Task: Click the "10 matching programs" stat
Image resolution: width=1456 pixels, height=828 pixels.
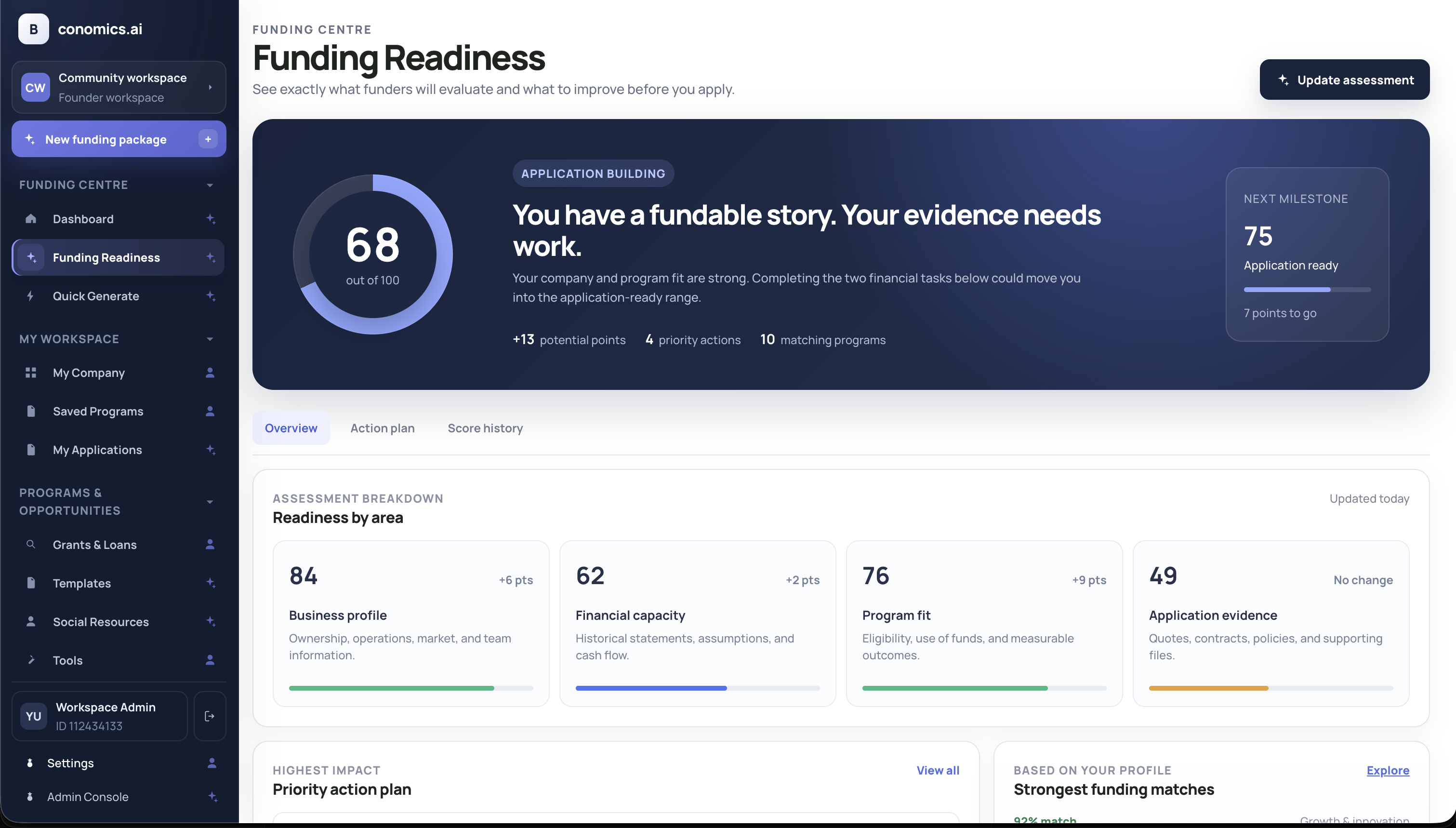Action: tap(822, 339)
